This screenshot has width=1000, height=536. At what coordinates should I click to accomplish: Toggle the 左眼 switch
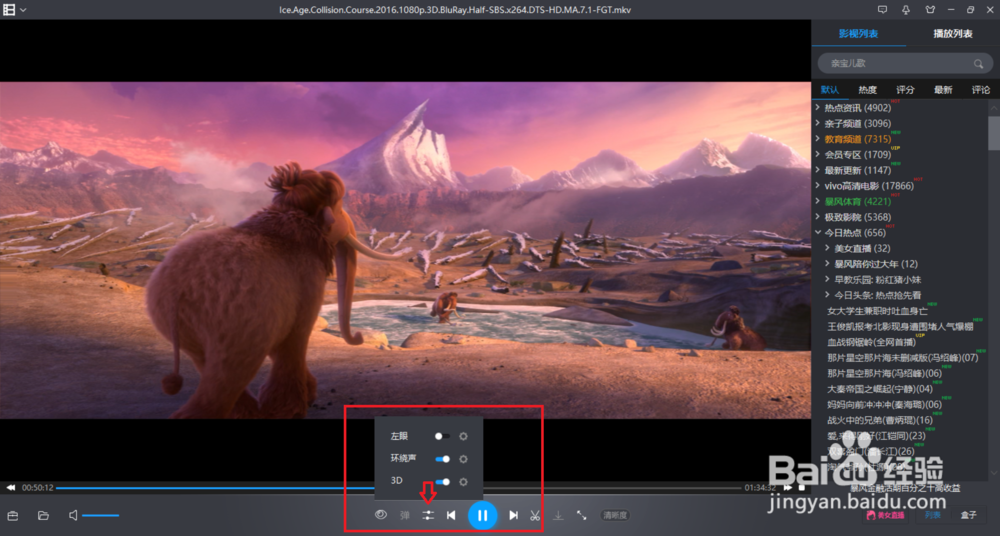coord(442,436)
